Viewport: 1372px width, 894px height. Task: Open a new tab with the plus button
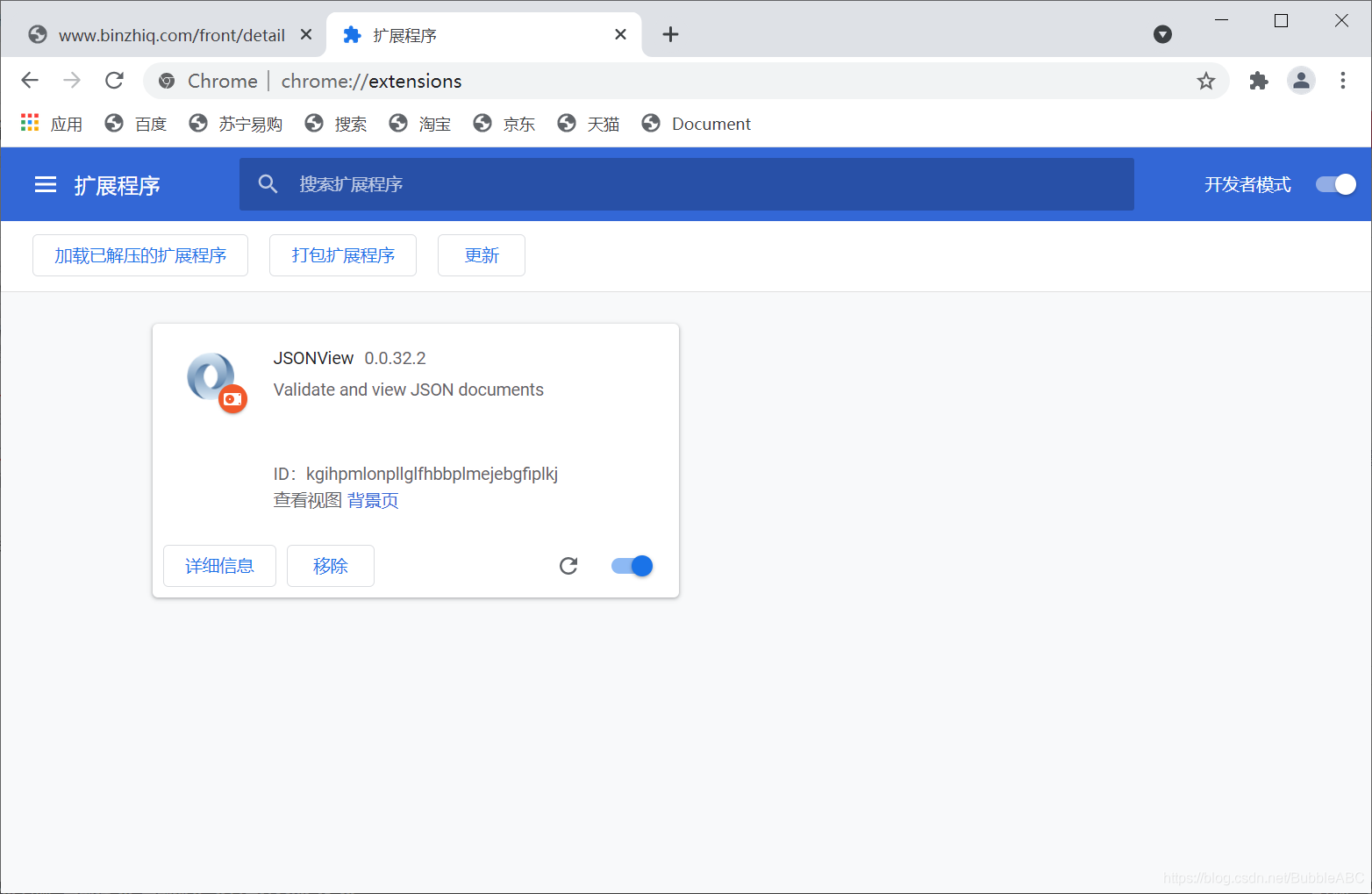(x=670, y=34)
